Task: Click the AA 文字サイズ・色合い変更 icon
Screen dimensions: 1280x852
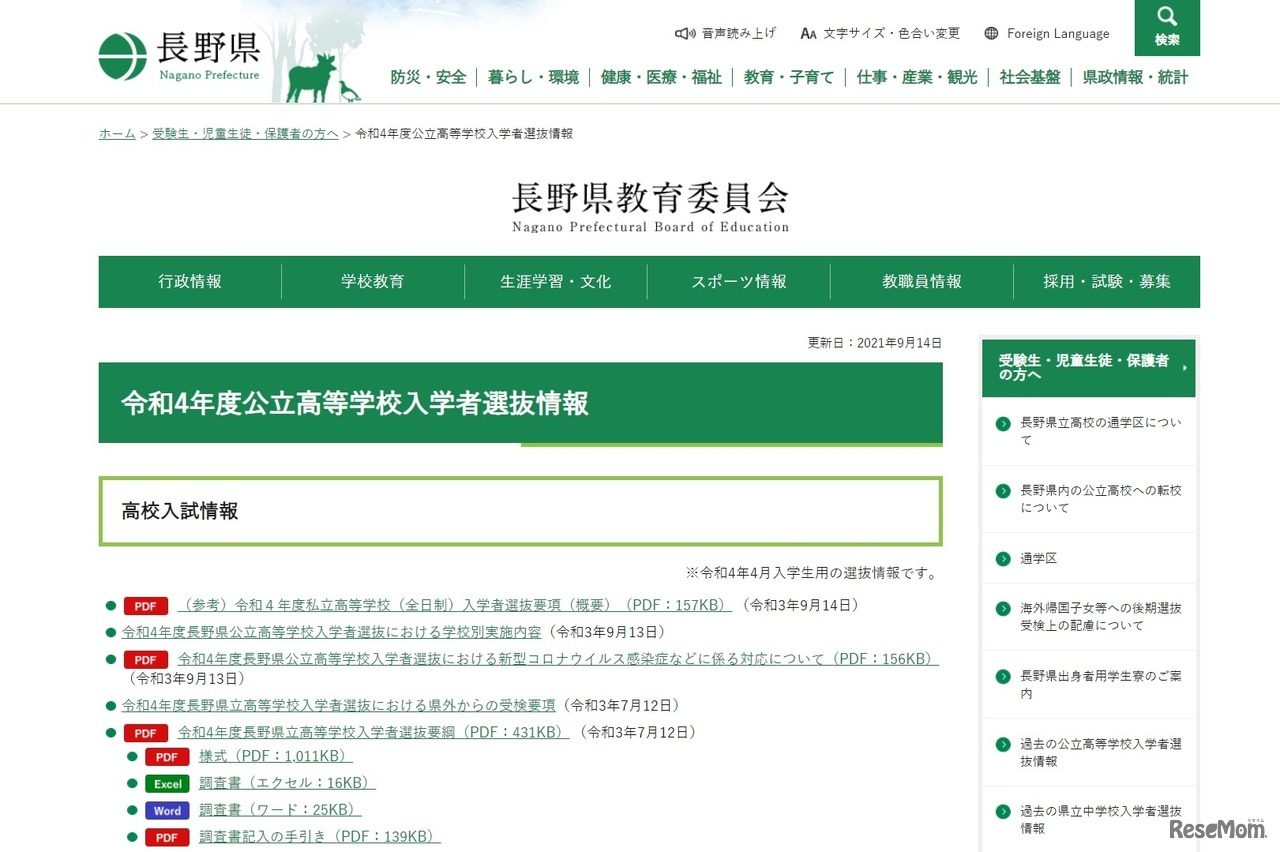Action: pyautogui.click(x=808, y=33)
